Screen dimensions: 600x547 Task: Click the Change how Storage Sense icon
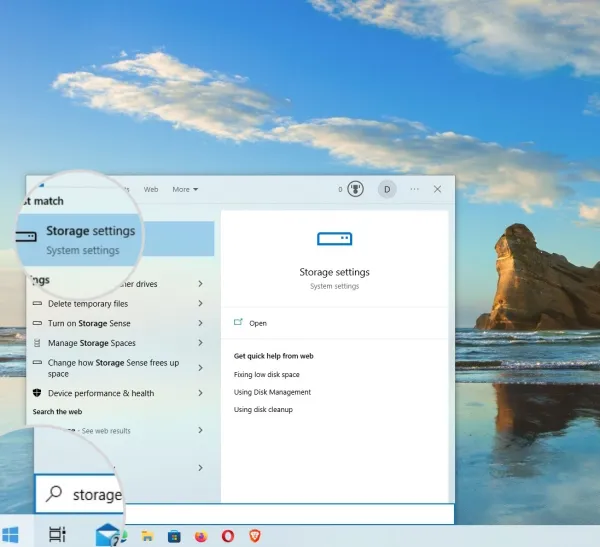pyautogui.click(x=37, y=362)
